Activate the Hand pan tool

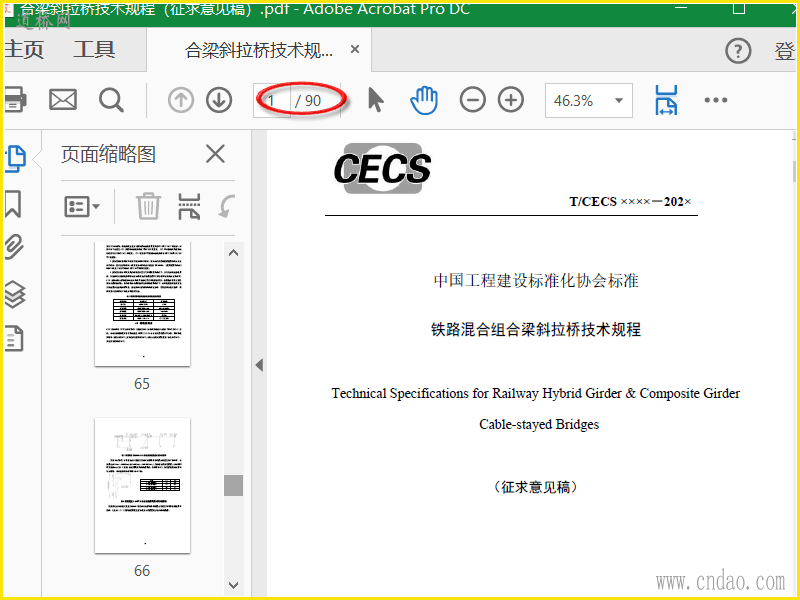point(424,100)
